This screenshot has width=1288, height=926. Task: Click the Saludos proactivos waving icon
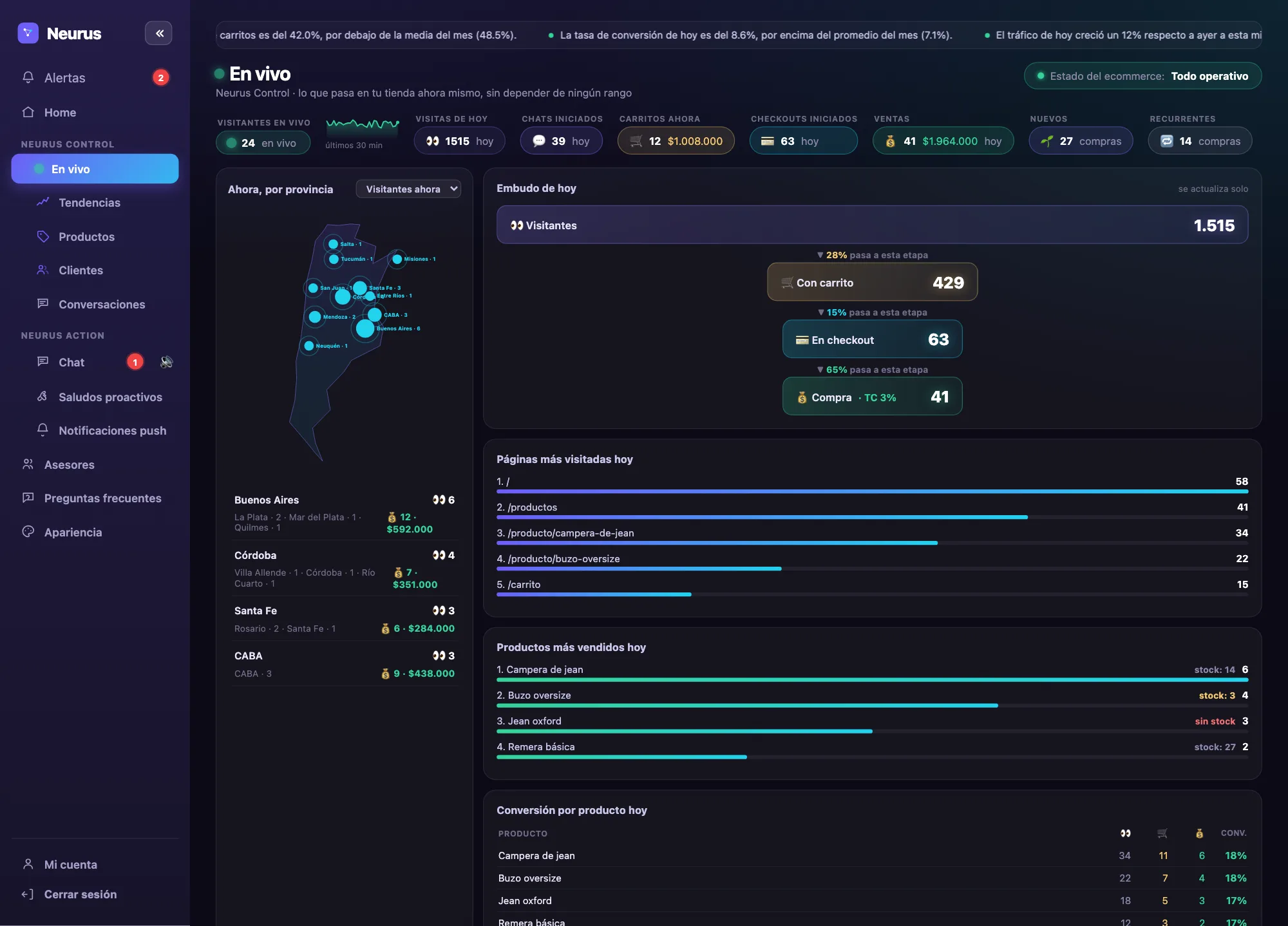43,397
